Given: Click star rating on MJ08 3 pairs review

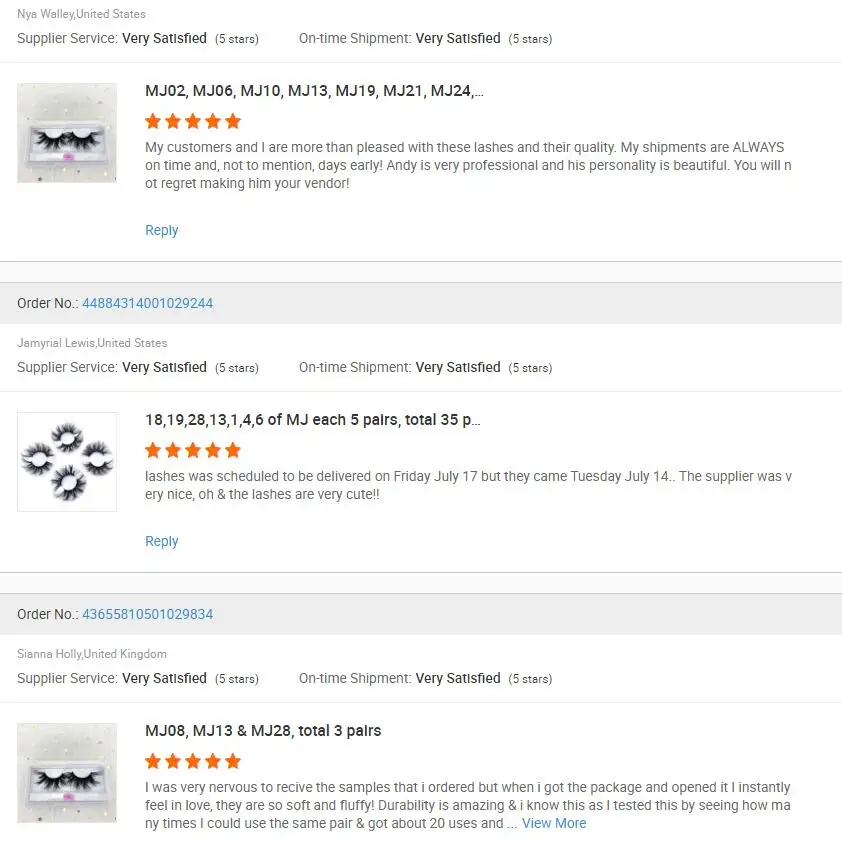Looking at the screenshot, I should pos(193,761).
